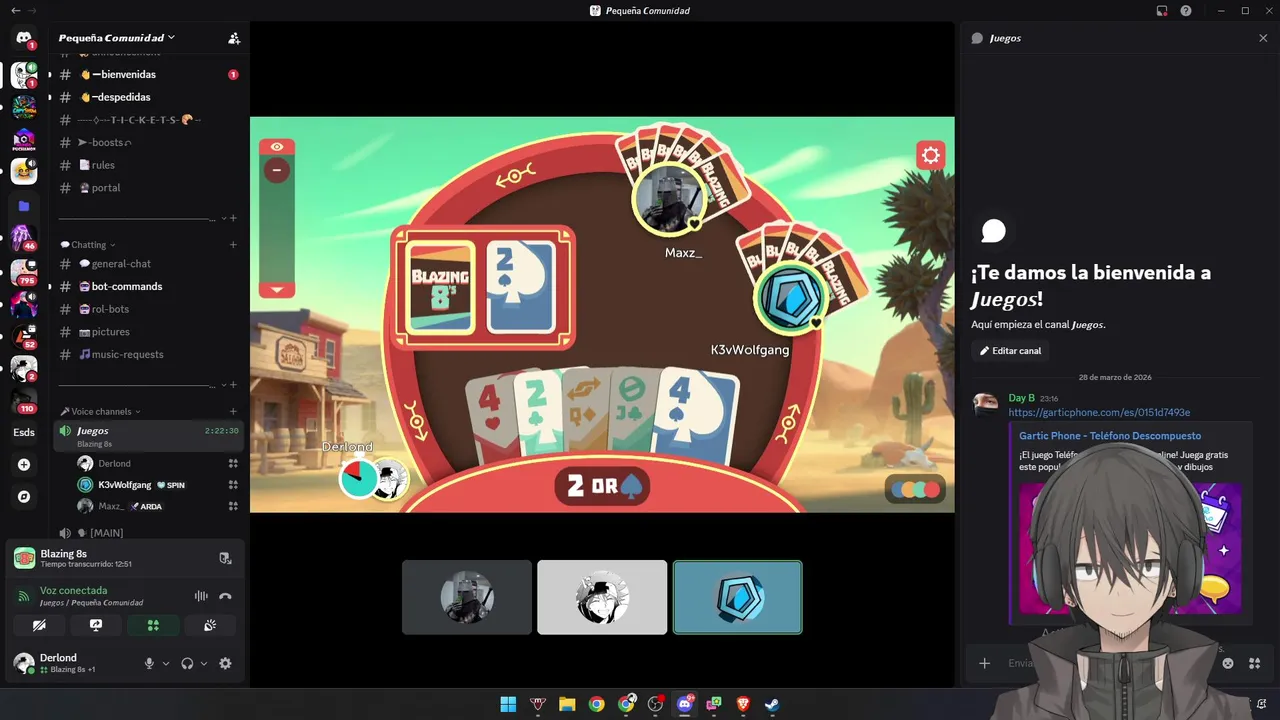Open the portal channel
The height and width of the screenshot is (720, 1280).
tap(147, 187)
